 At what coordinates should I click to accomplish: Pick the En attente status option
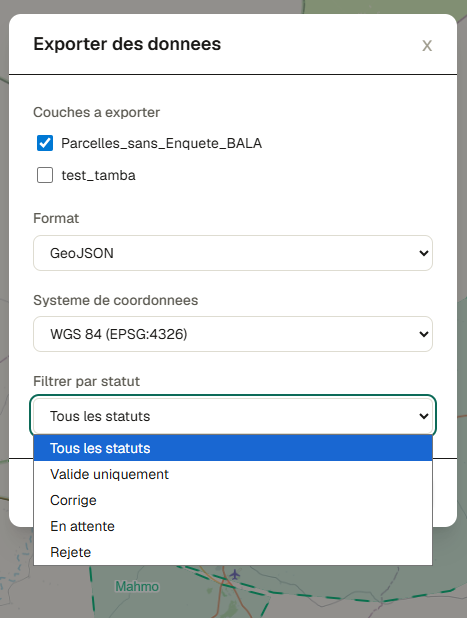(233, 526)
